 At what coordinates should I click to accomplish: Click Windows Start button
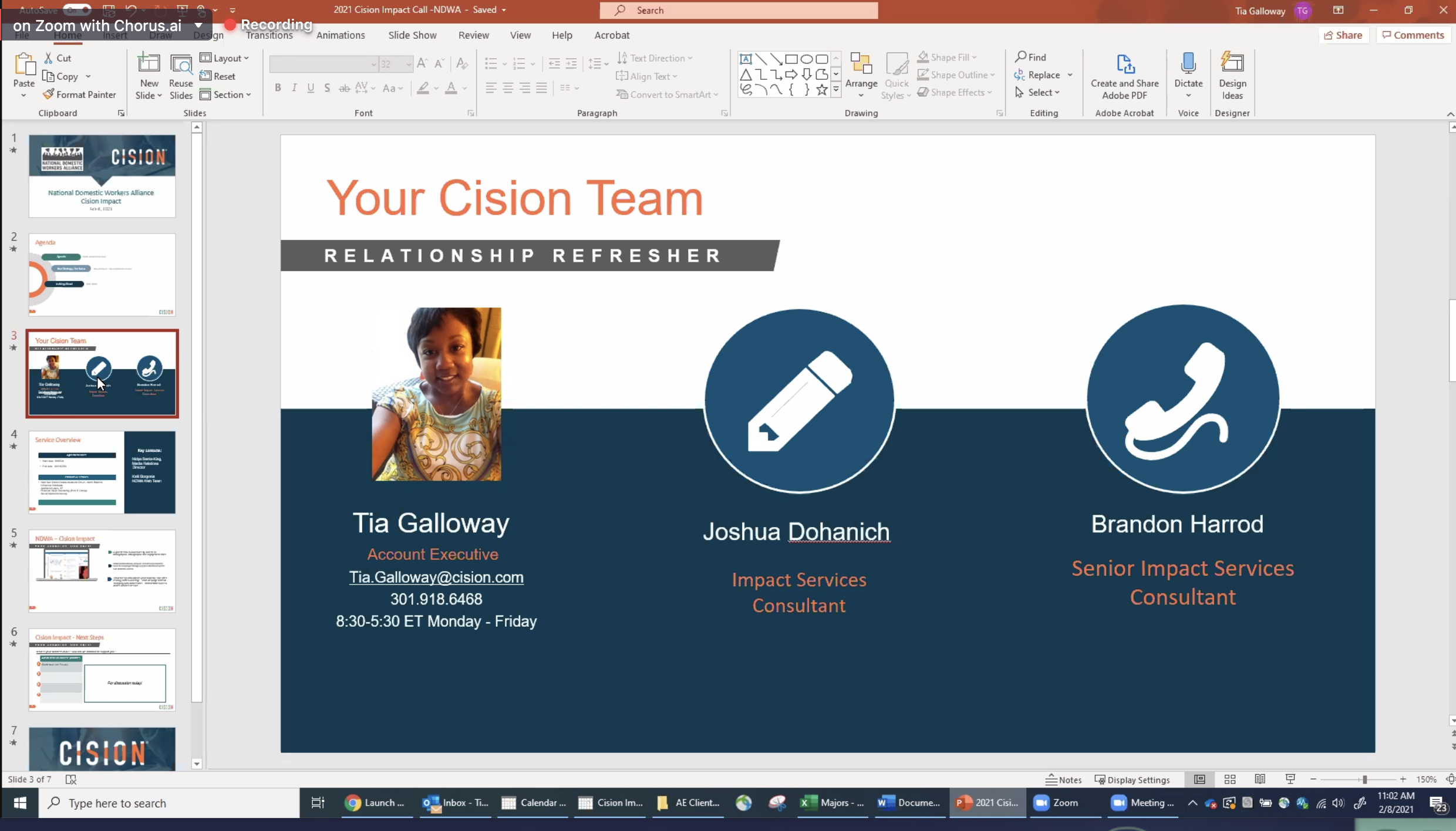[x=19, y=802]
